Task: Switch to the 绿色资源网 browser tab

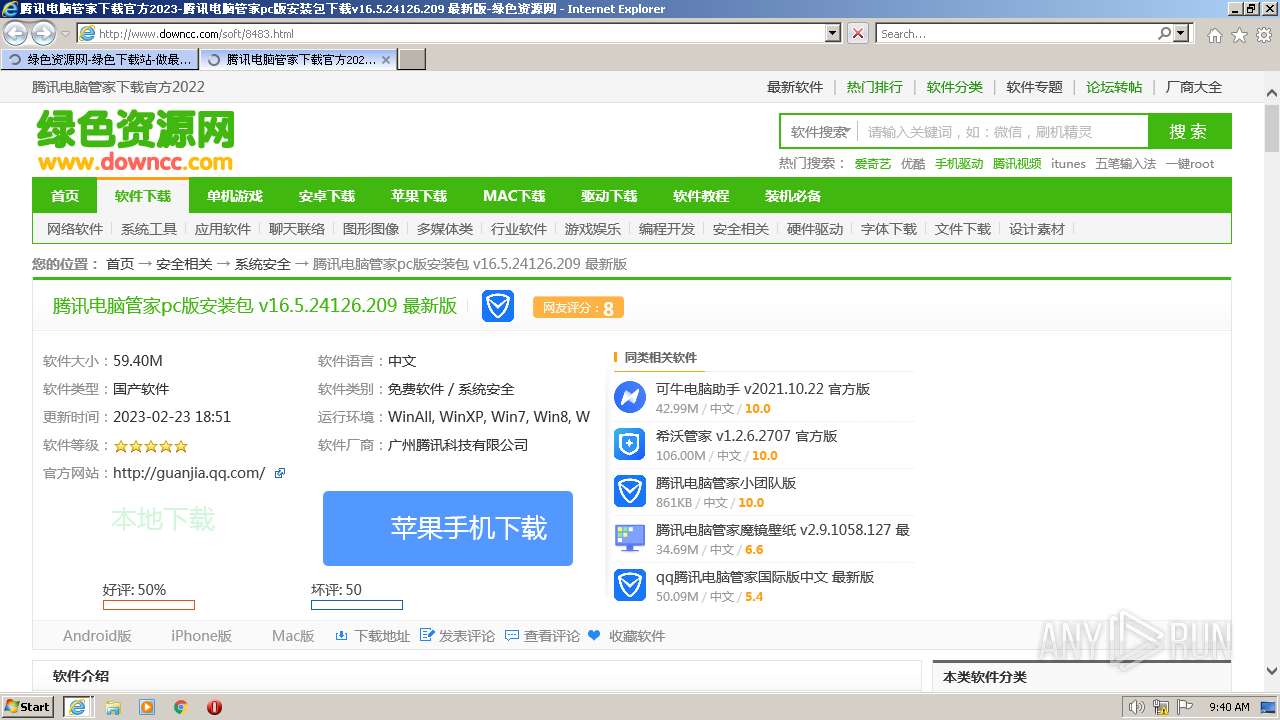Action: [x=98, y=60]
